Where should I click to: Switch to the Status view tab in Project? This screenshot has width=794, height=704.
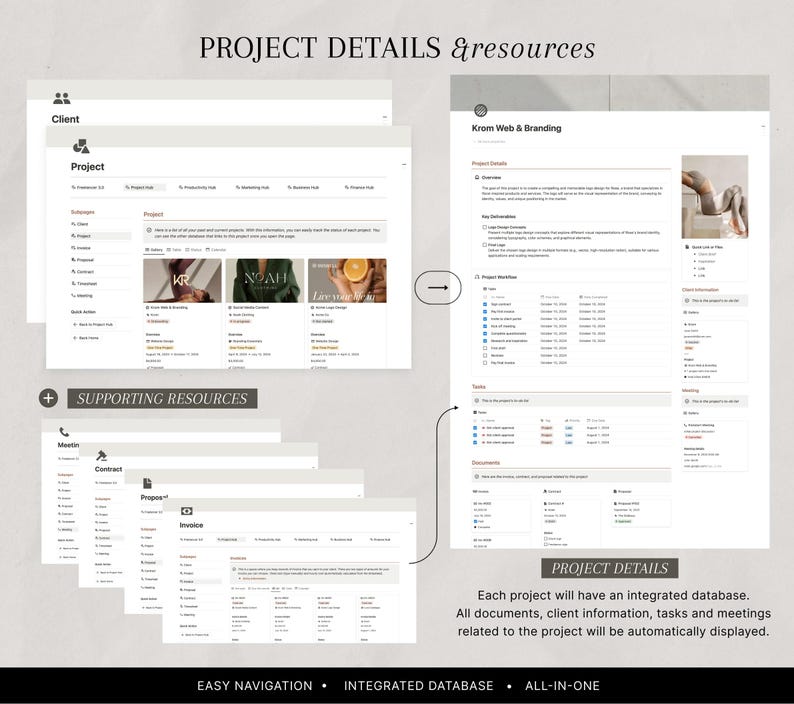(193, 250)
